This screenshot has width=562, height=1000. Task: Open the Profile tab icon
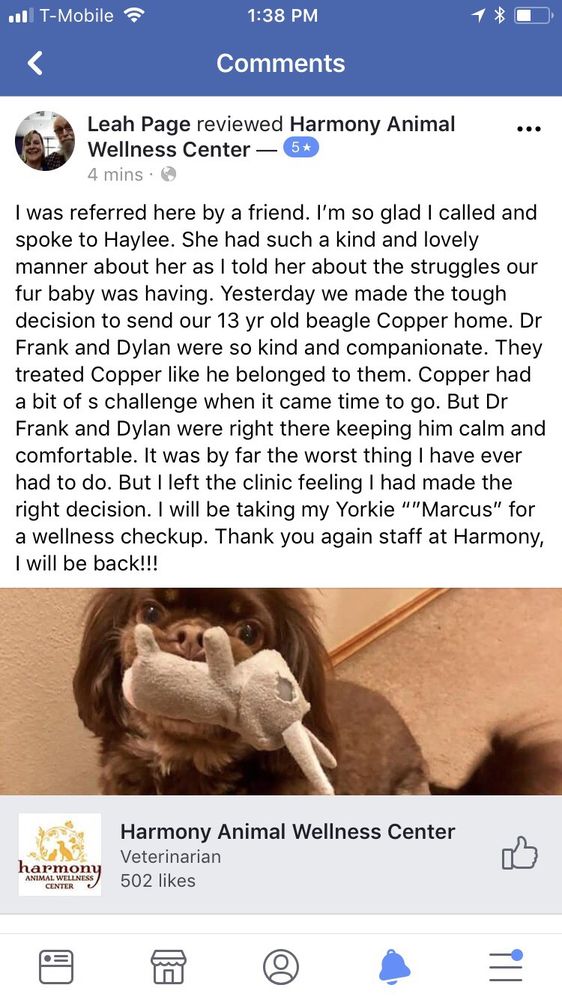tap(281, 966)
